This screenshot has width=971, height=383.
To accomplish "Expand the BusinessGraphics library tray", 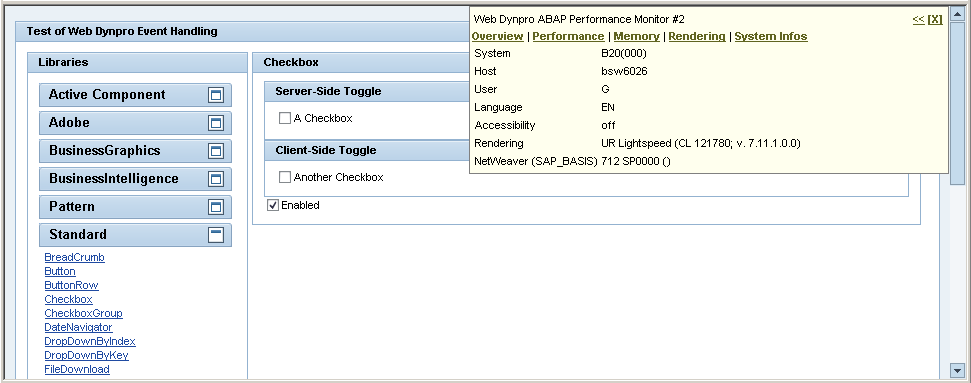I will (216, 151).
